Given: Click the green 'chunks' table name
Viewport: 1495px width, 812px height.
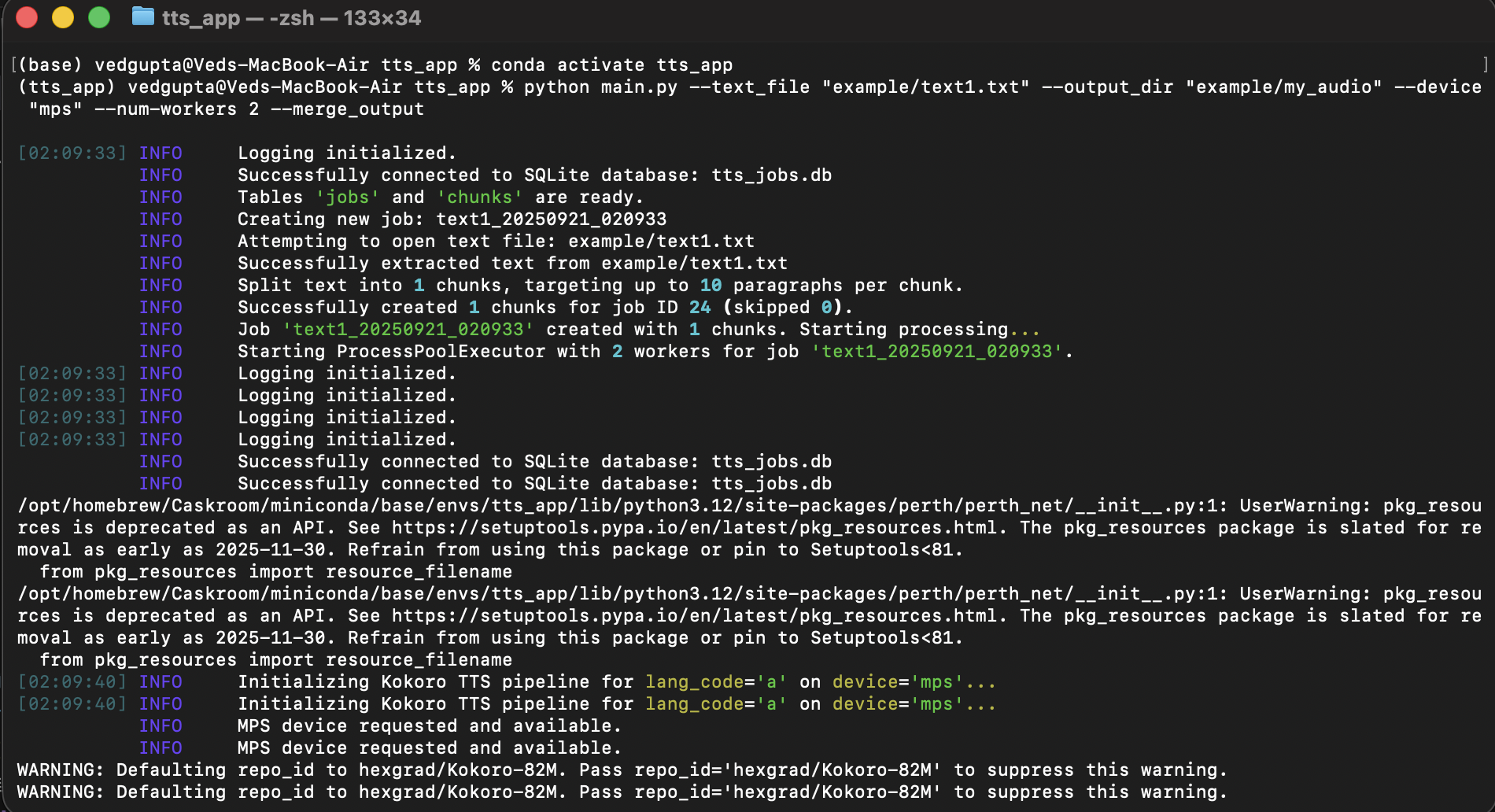Looking at the screenshot, I should [x=479, y=197].
